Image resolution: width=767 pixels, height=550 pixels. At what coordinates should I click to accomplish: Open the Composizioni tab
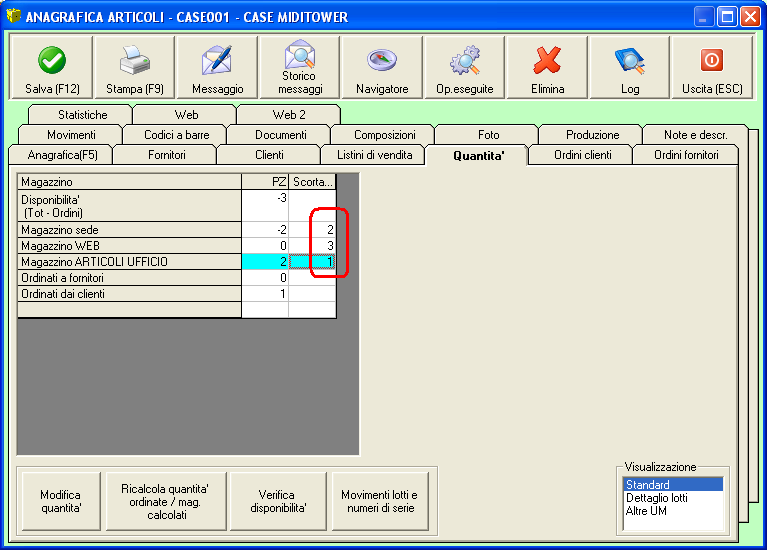(383, 135)
